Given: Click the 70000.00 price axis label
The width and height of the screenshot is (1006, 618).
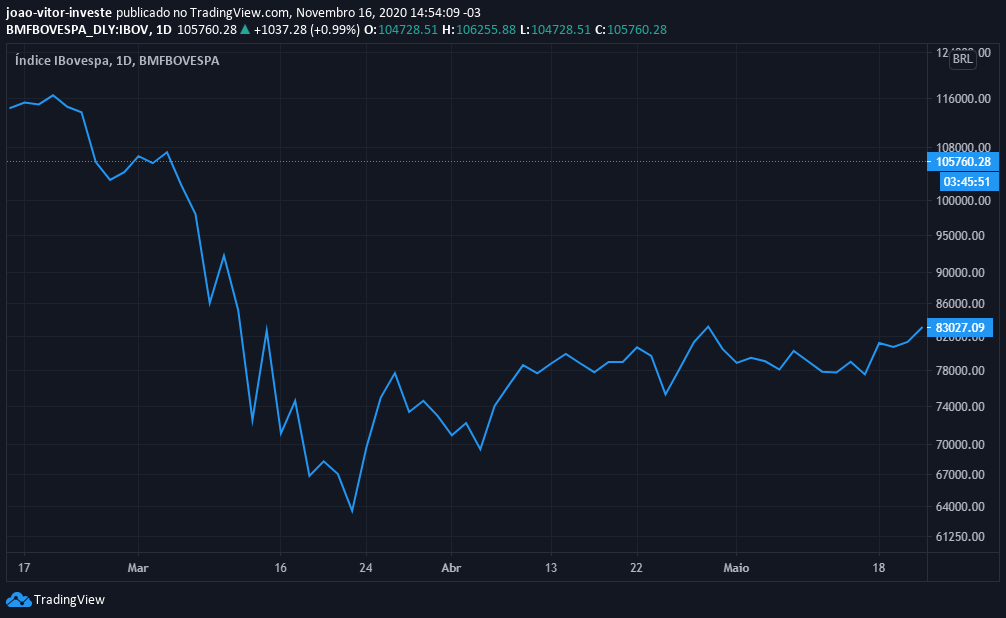Looking at the screenshot, I should [960, 444].
